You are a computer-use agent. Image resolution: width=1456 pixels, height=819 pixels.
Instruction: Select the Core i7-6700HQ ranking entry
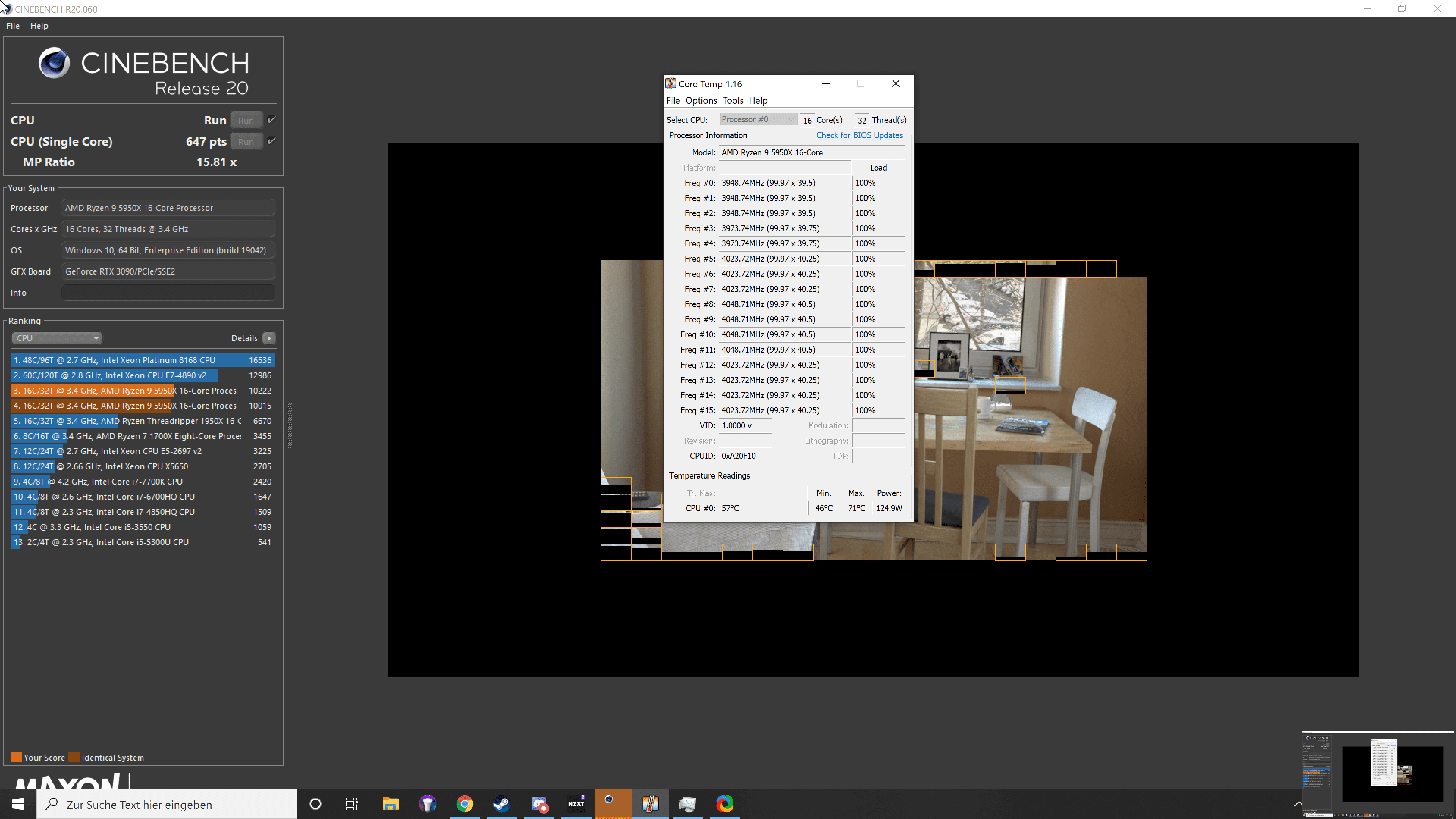(x=143, y=497)
